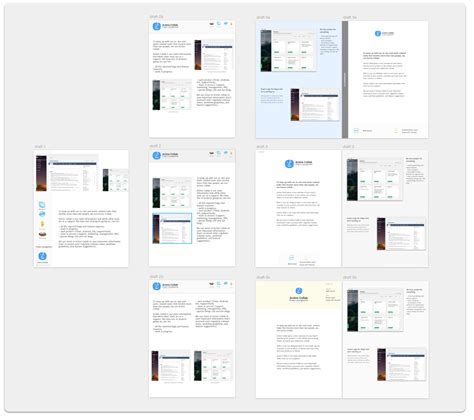
Task: Select the sunset screenshot on the middle-right grey artboard
Action: coord(401,234)
